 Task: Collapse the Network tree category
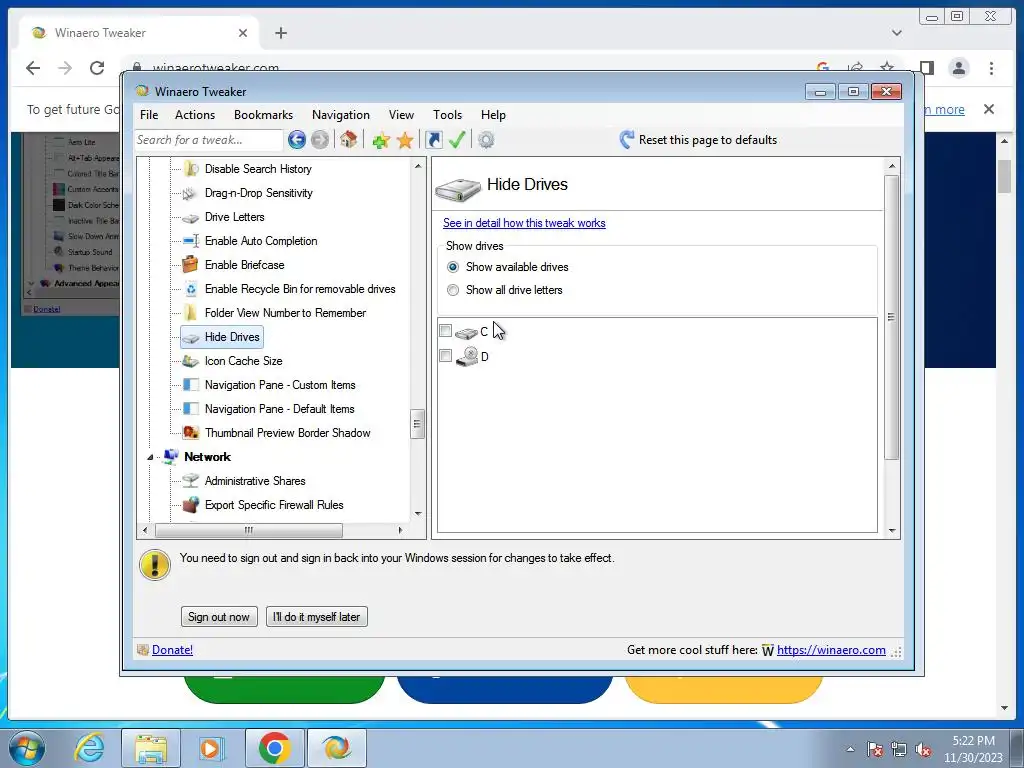tap(150, 457)
